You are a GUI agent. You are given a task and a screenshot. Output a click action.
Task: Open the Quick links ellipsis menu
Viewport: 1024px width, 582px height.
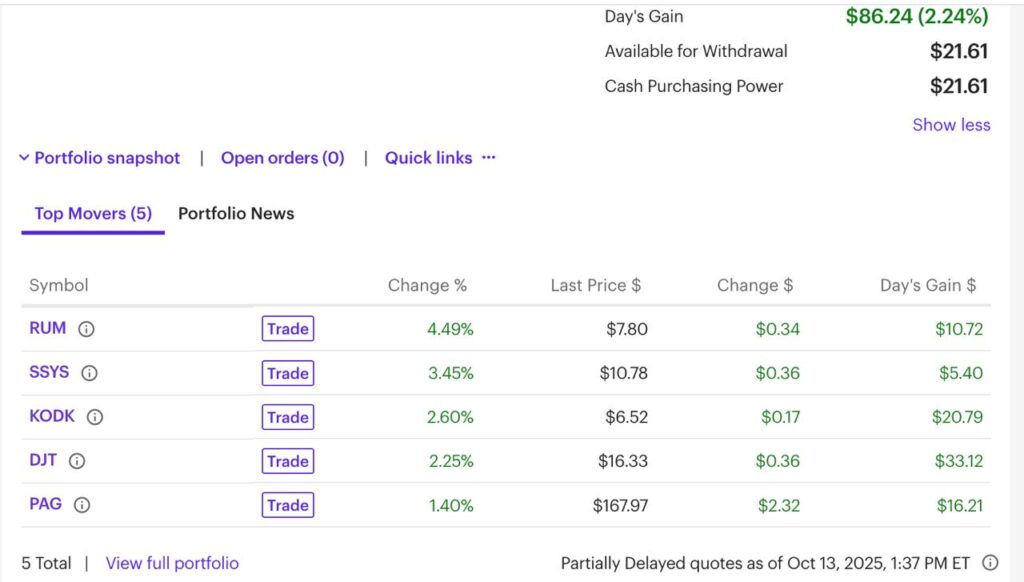488,158
